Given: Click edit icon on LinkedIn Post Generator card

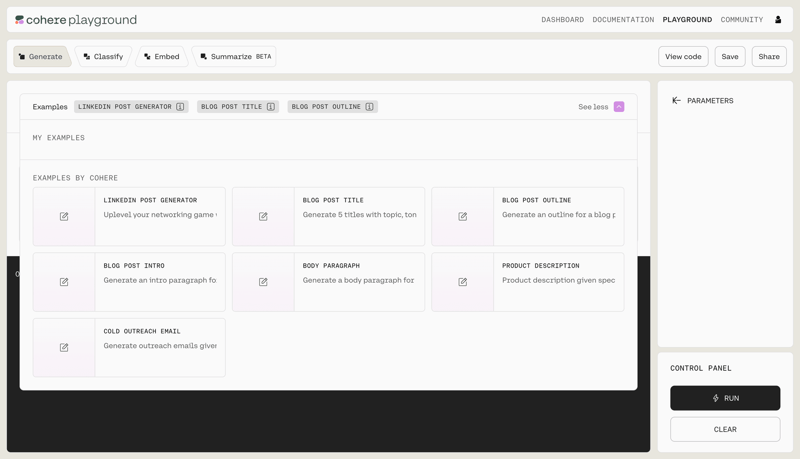Looking at the screenshot, I should [64, 216].
